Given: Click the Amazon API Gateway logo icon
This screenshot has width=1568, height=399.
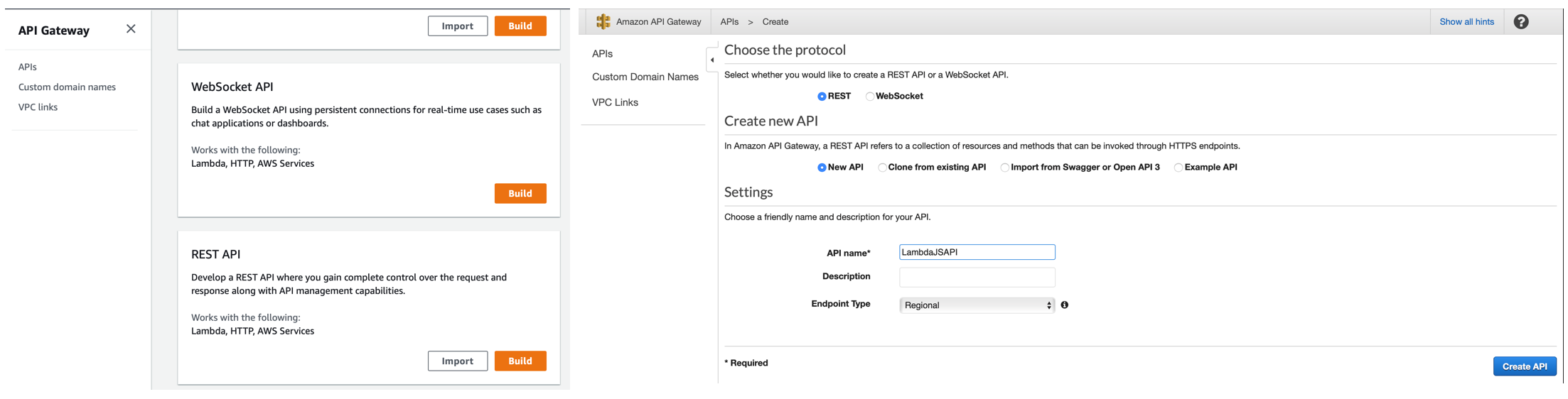Looking at the screenshot, I should pos(603,22).
